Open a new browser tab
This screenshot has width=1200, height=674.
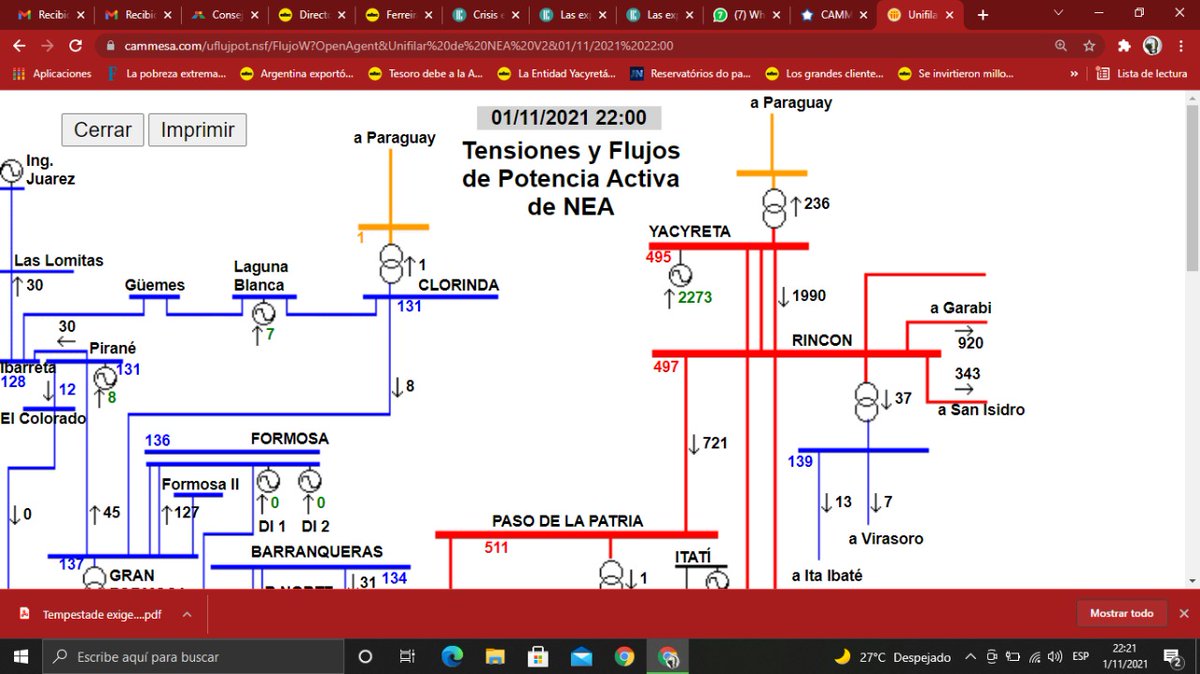coord(983,15)
